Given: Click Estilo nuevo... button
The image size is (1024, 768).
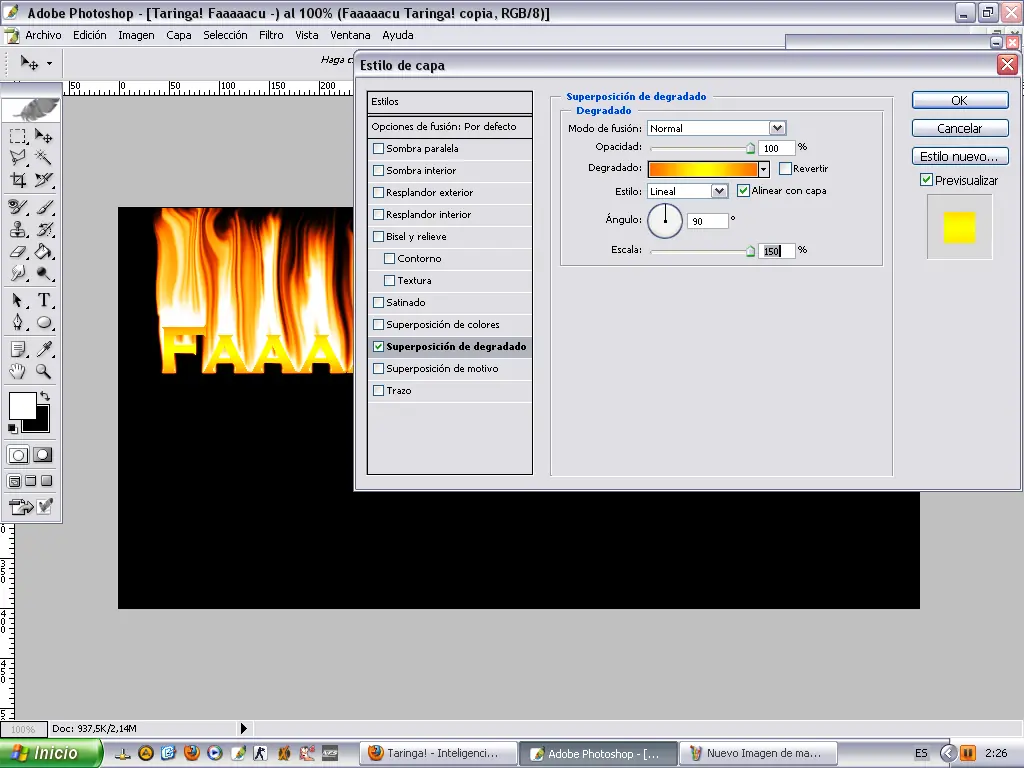Looking at the screenshot, I should [x=960, y=156].
